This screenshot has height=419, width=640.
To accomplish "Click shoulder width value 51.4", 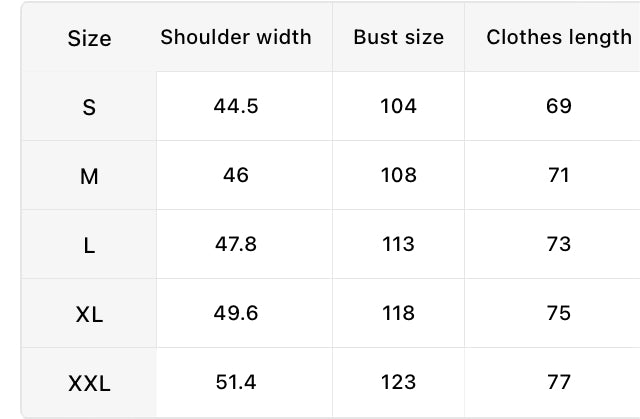I will tap(236, 382).
